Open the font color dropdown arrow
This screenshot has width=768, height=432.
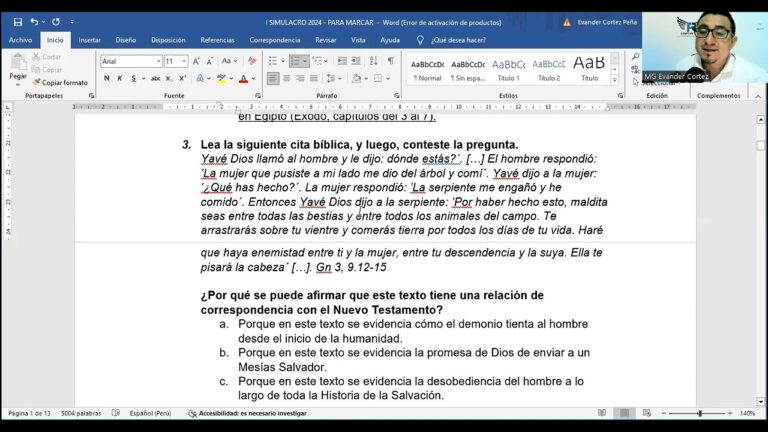pyautogui.click(x=253, y=78)
